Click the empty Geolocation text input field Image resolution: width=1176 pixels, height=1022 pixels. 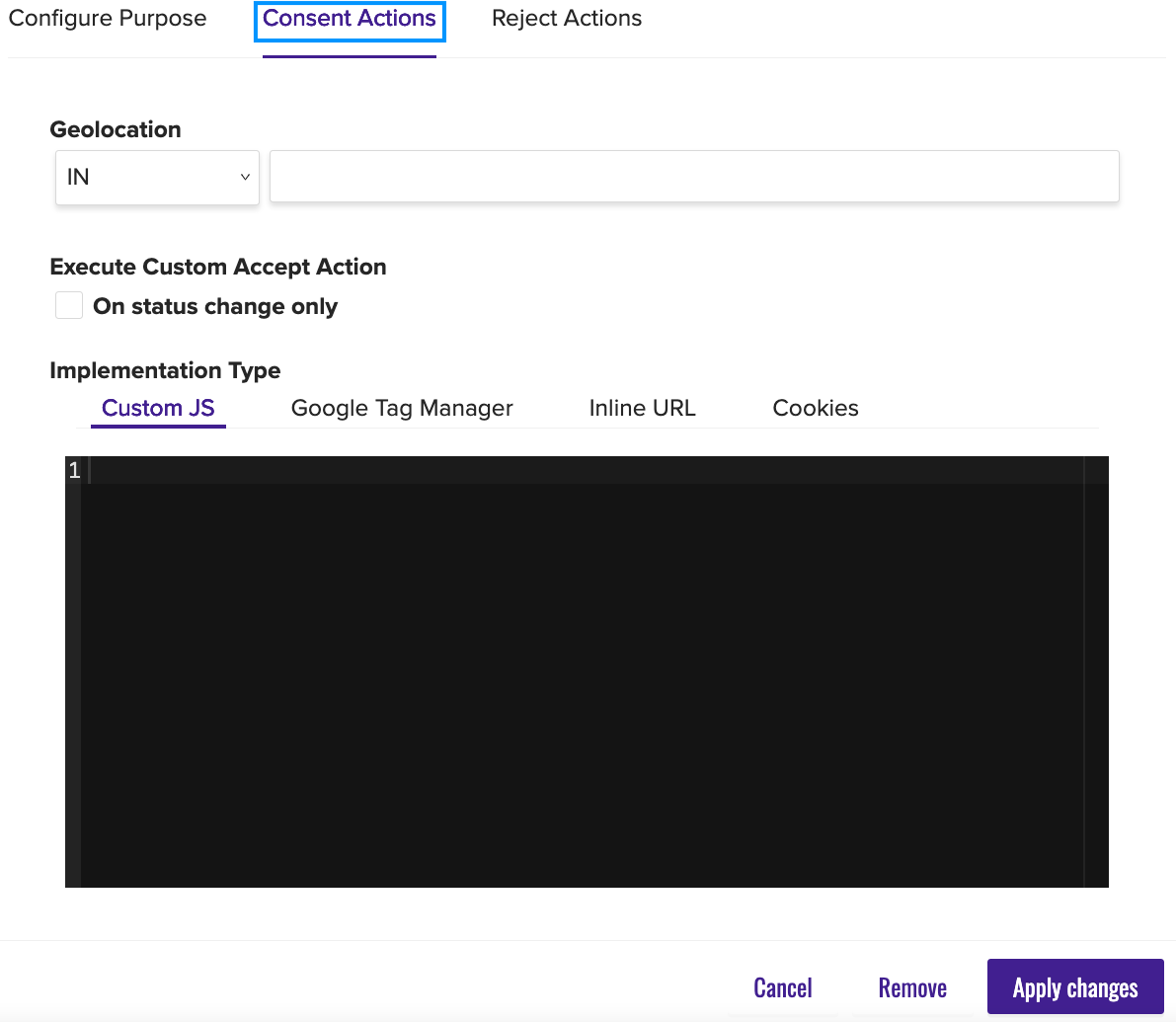point(694,177)
